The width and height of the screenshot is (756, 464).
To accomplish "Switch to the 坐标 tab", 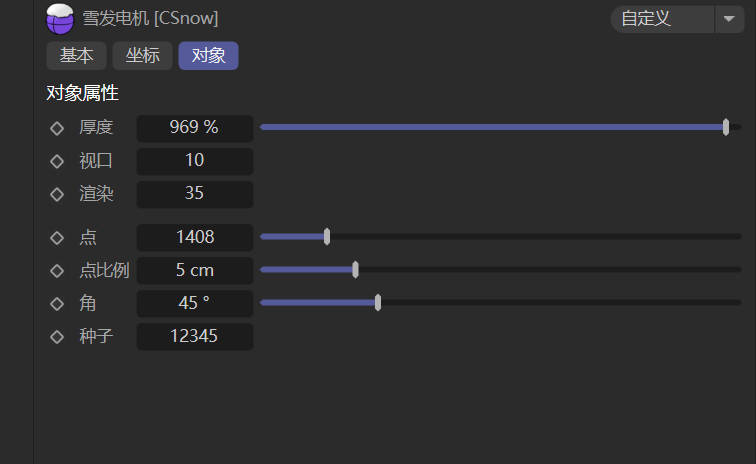I will point(142,56).
